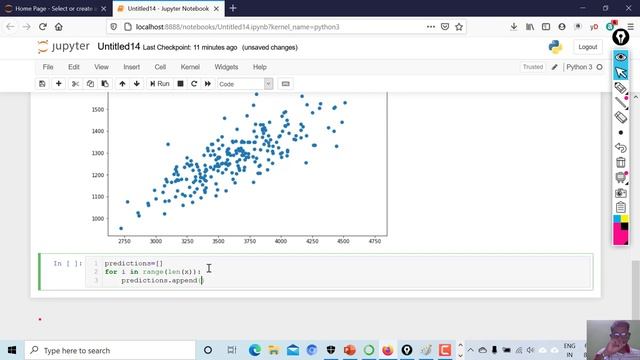Viewport: 640px width, 360px height.
Task: Select the annotation line tool
Action: coord(621,102)
